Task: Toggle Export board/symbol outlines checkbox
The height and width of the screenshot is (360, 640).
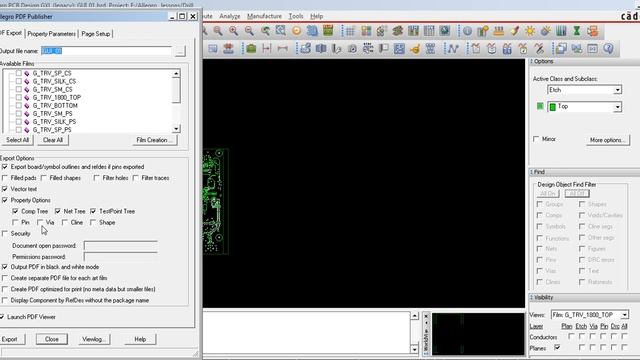Action: pyautogui.click(x=5, y=167)
